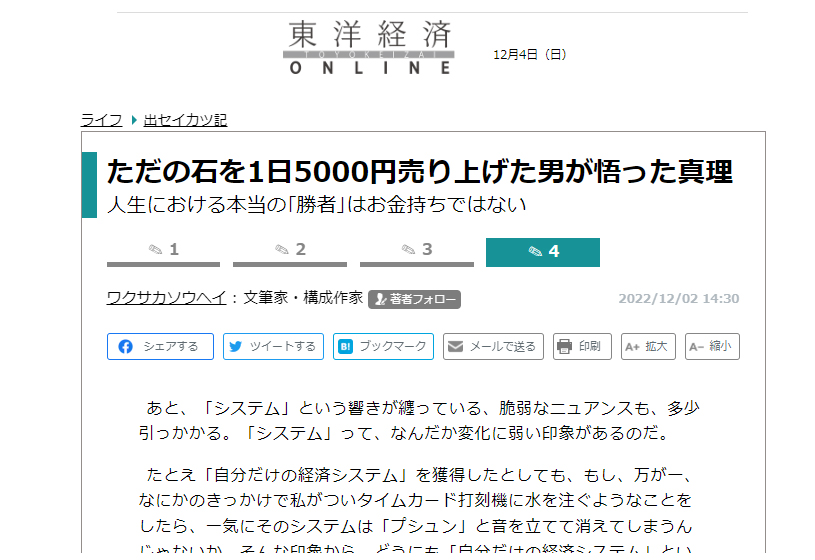Image resolution: width=815 pixels, height=560 pixels.
Task: Click the Twitter bird icon
Action: tap(236, 347)
